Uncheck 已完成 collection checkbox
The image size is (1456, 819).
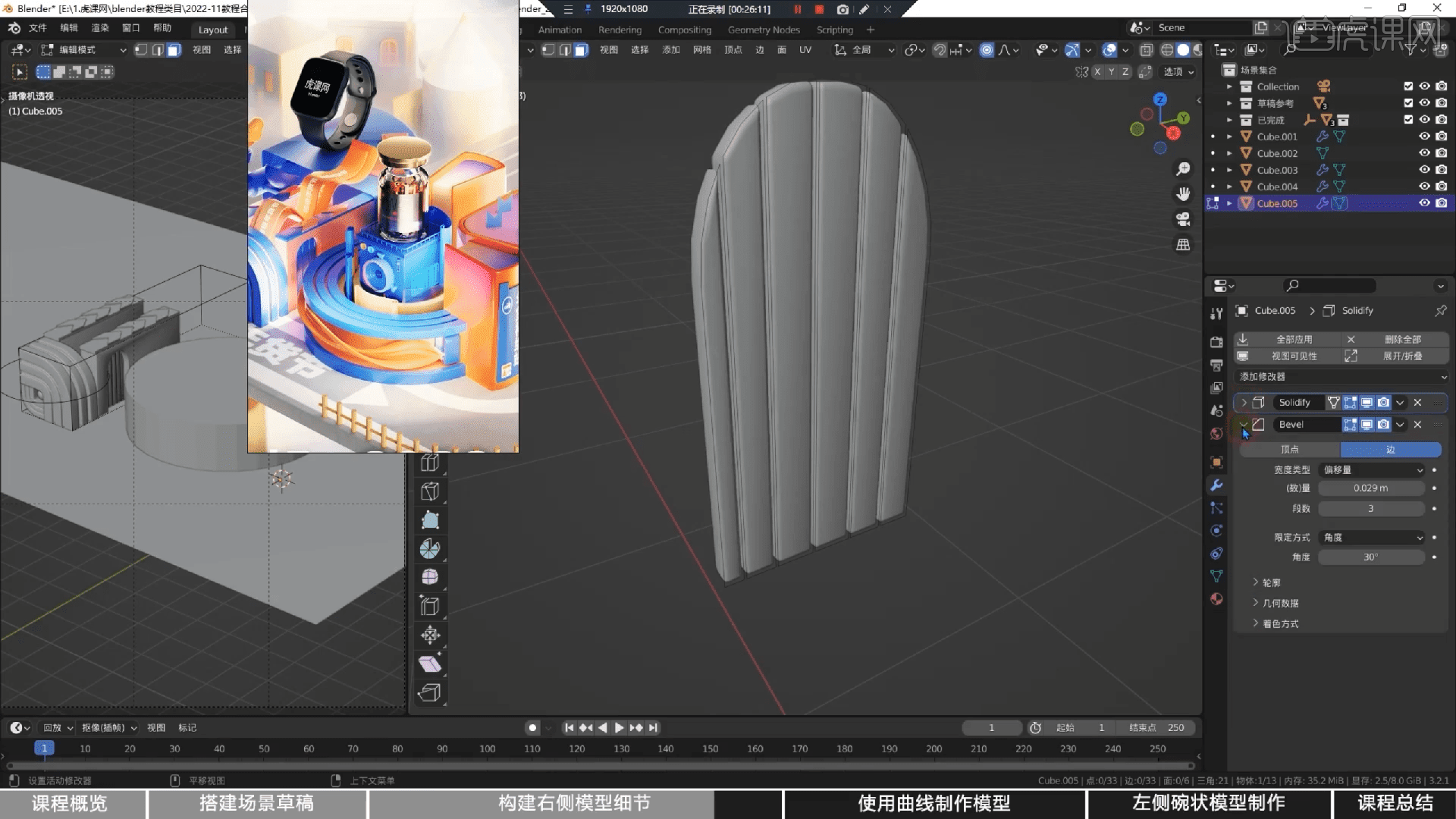click(x=1408, y=120)
